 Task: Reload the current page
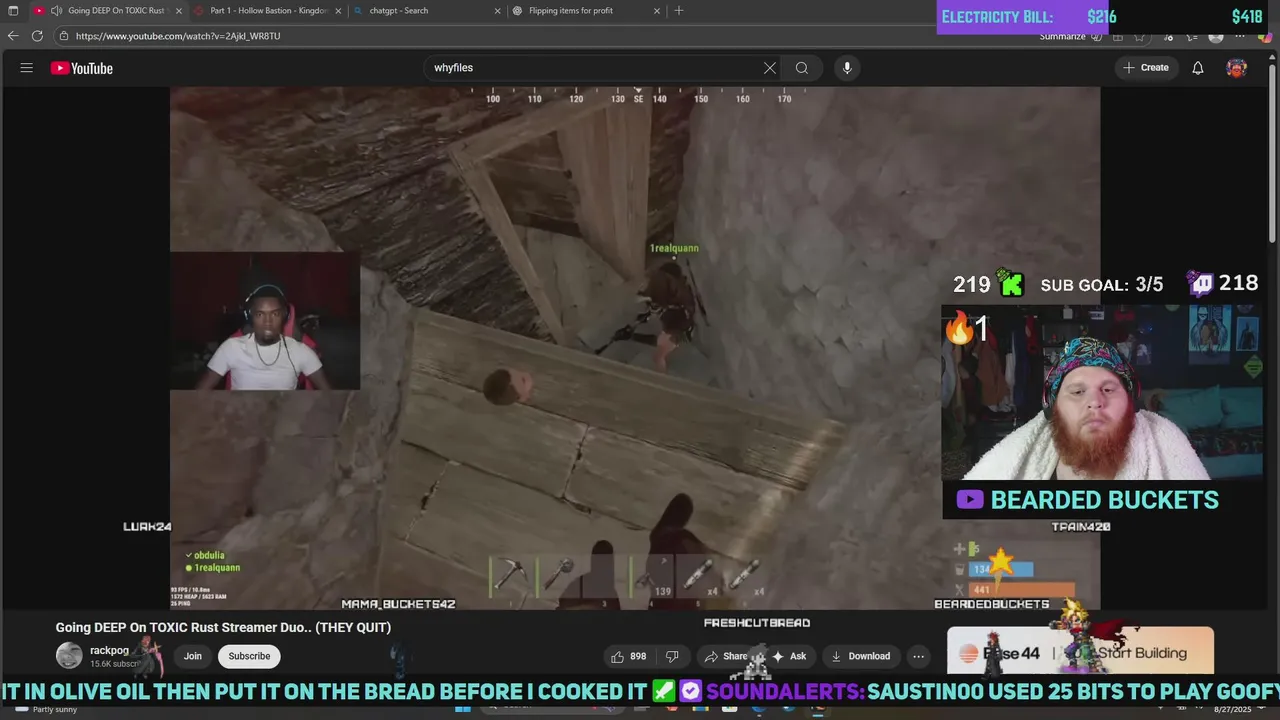tap(37, 36)
